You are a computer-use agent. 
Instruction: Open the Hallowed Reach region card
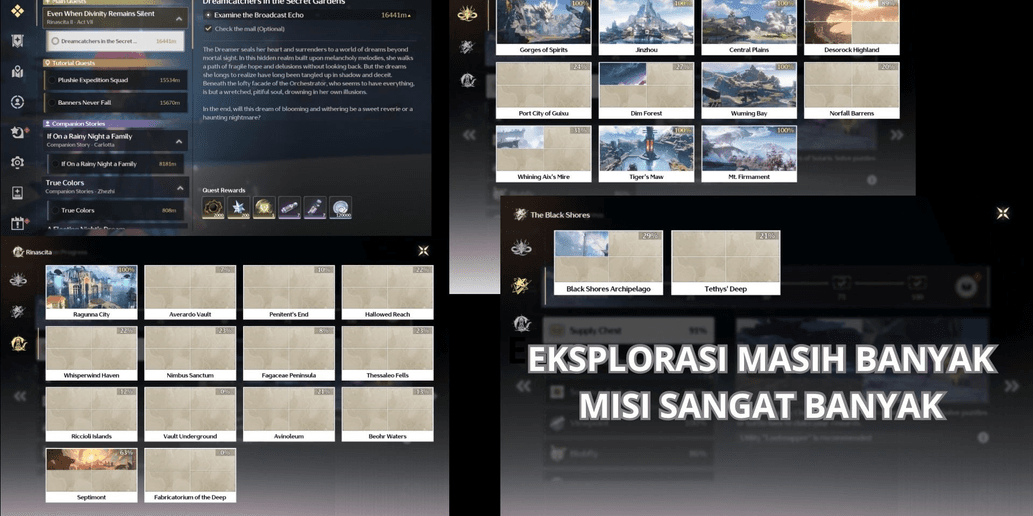coord(387,293)
